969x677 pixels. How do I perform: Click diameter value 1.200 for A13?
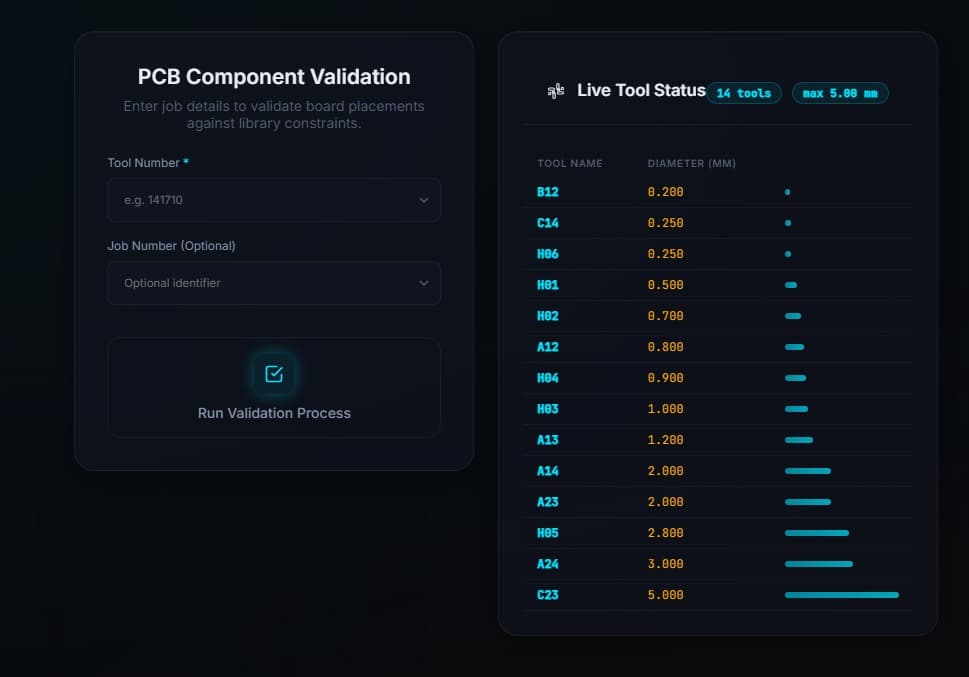click(666, 440)
